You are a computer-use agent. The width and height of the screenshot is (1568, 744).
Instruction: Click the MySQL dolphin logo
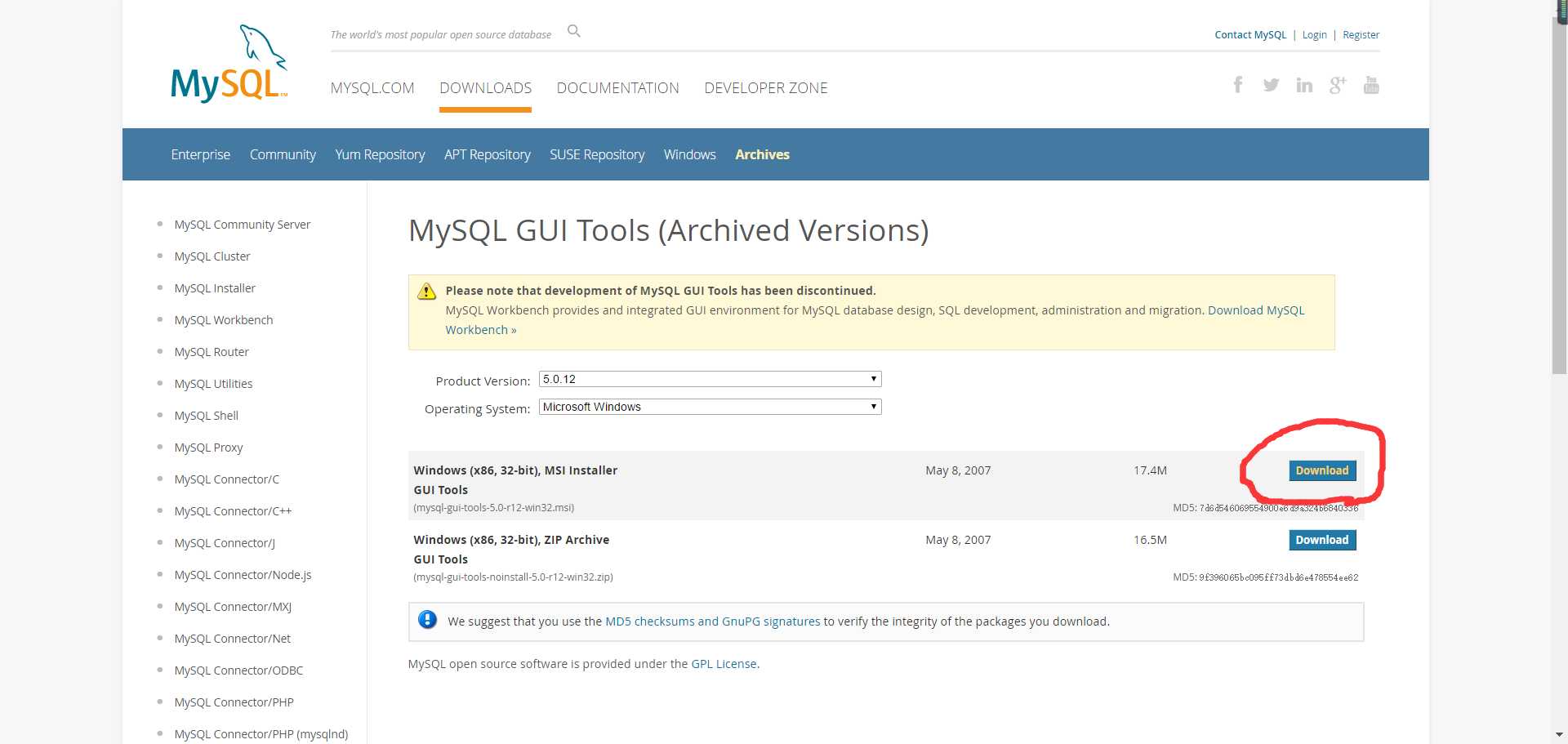[x=229, y=63]
